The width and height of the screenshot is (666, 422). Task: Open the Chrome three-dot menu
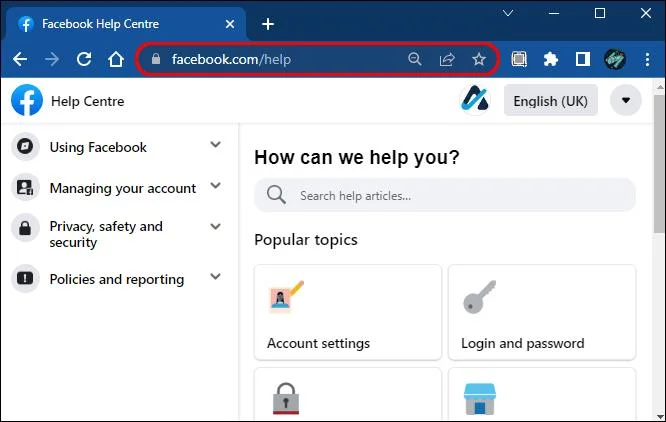[x=647, y=59]
